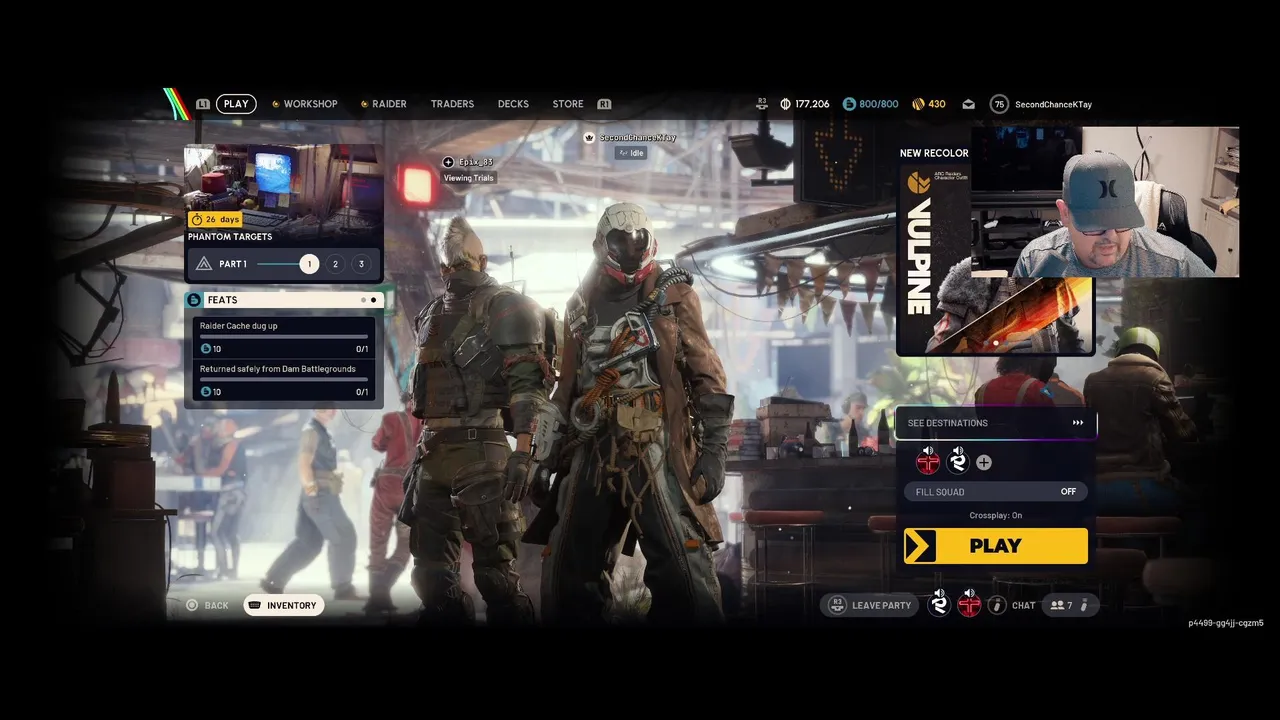Click the L1 previous-tab bumper icon
Screen dimensions: 1280x720
203,104
